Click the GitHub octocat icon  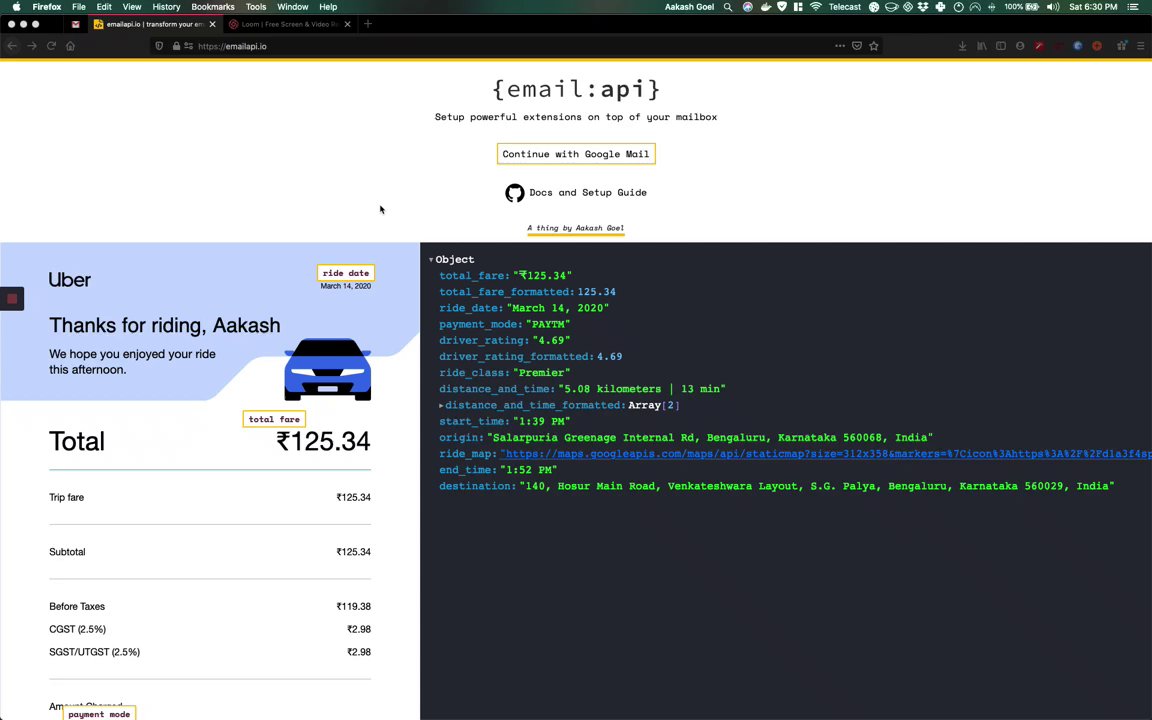(x=515, y=193)
